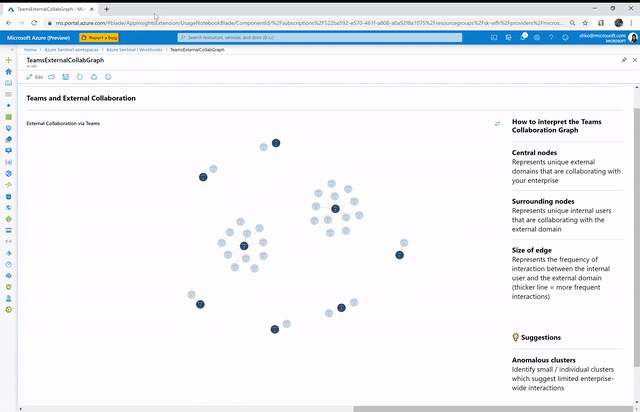Open the Chrome three-dot menu

(x=632, y=23)
